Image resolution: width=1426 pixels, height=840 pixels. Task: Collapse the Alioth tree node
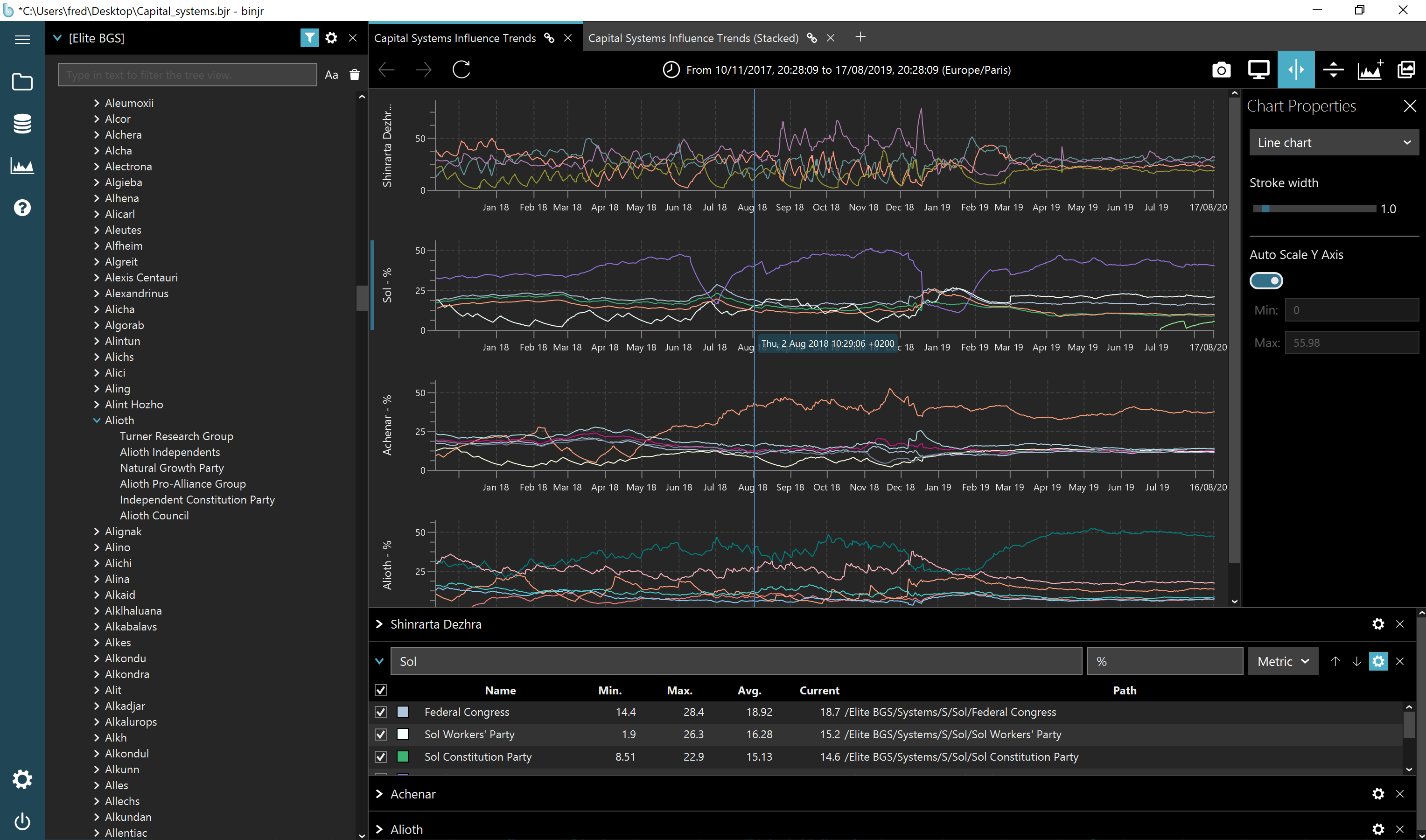click(x=97, y=420)
